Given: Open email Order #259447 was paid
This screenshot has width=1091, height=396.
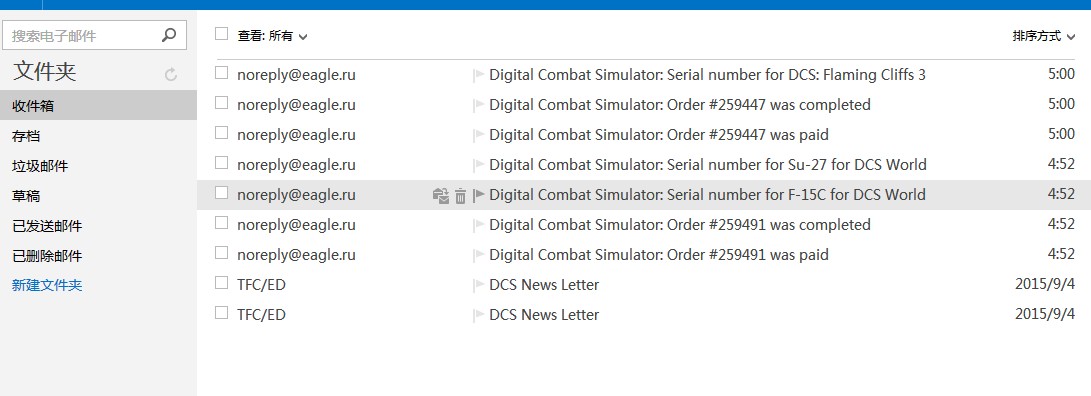Looking at the screenshot, I should (658, 134).
